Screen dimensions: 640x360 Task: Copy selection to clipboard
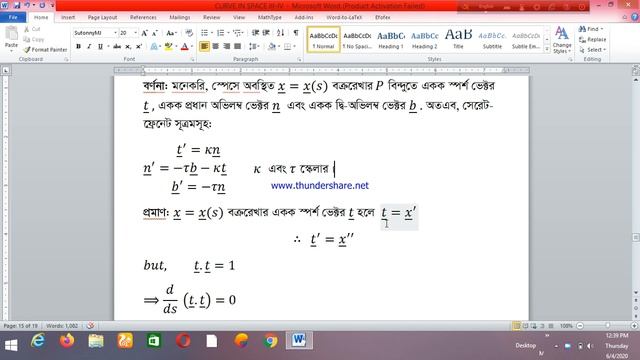(34, 40)
